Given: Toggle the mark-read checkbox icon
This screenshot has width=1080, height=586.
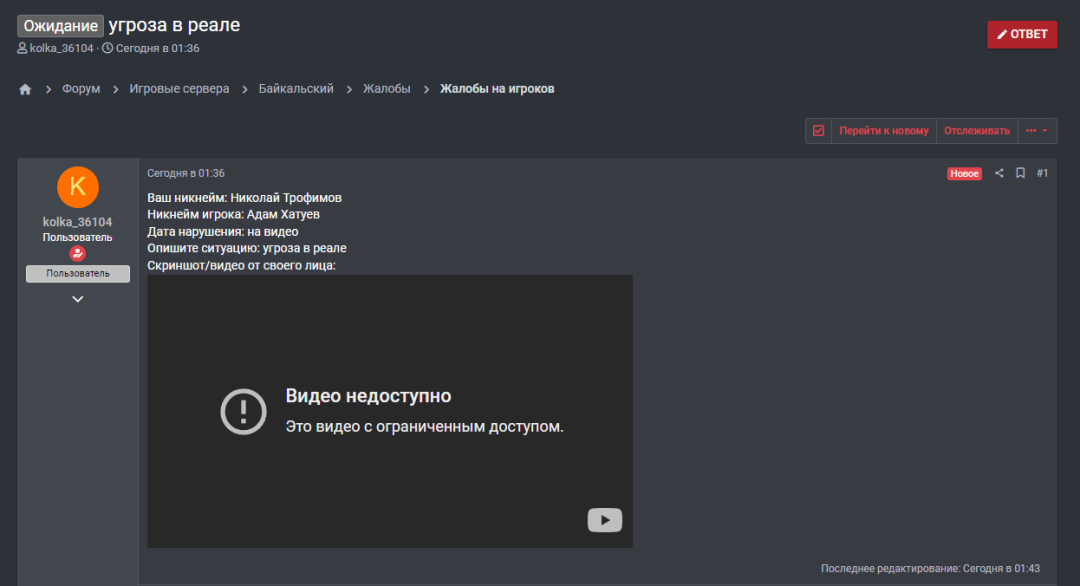Looking at the screenshot, I should tap(818, 131).
